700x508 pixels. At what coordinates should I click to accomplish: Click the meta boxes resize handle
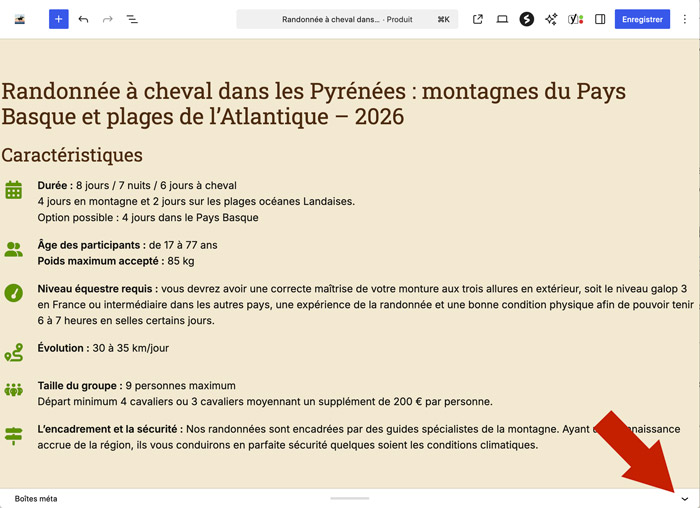pyautogui.click(x=350, y=498)
